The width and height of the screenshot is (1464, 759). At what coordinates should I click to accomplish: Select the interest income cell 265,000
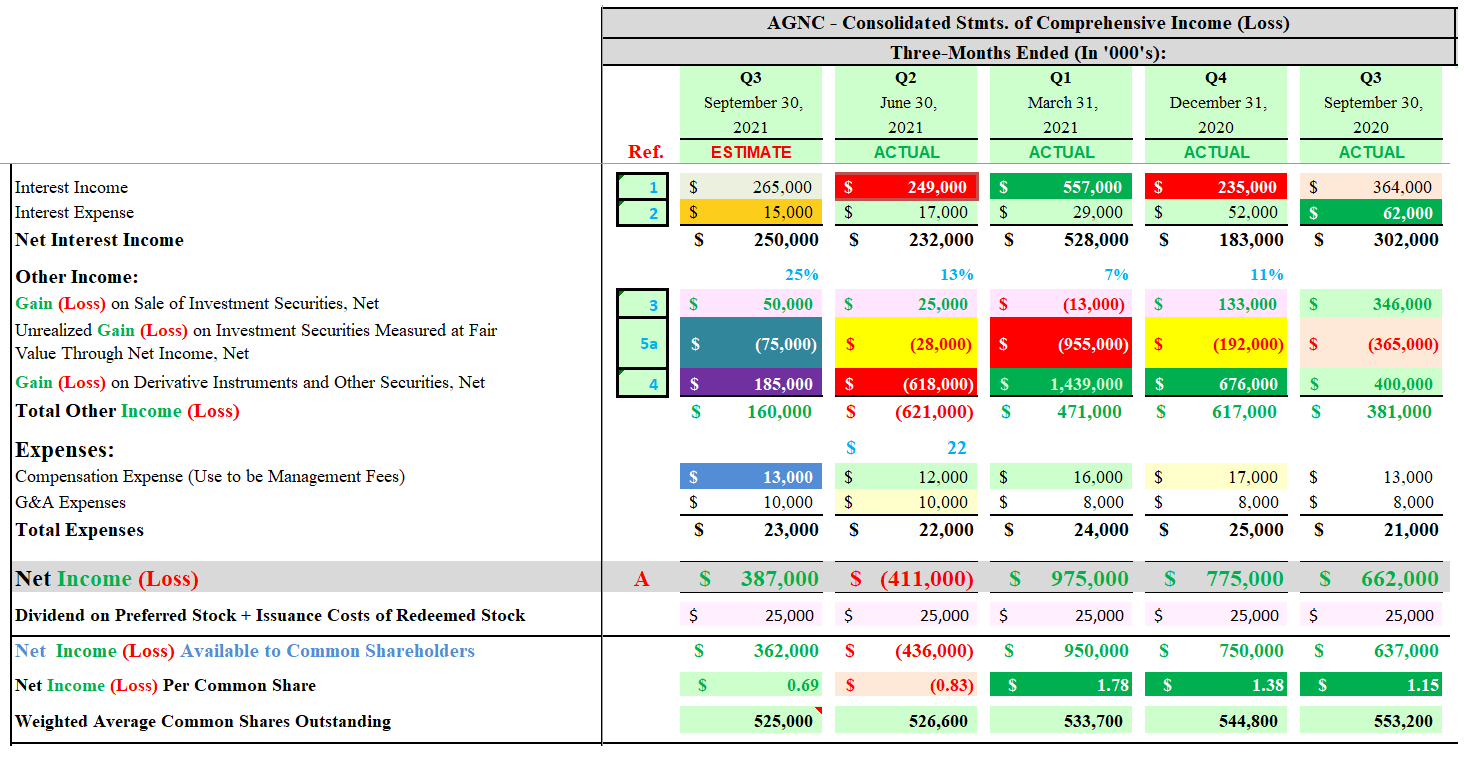pyautogui.click(x=751, y=187)
